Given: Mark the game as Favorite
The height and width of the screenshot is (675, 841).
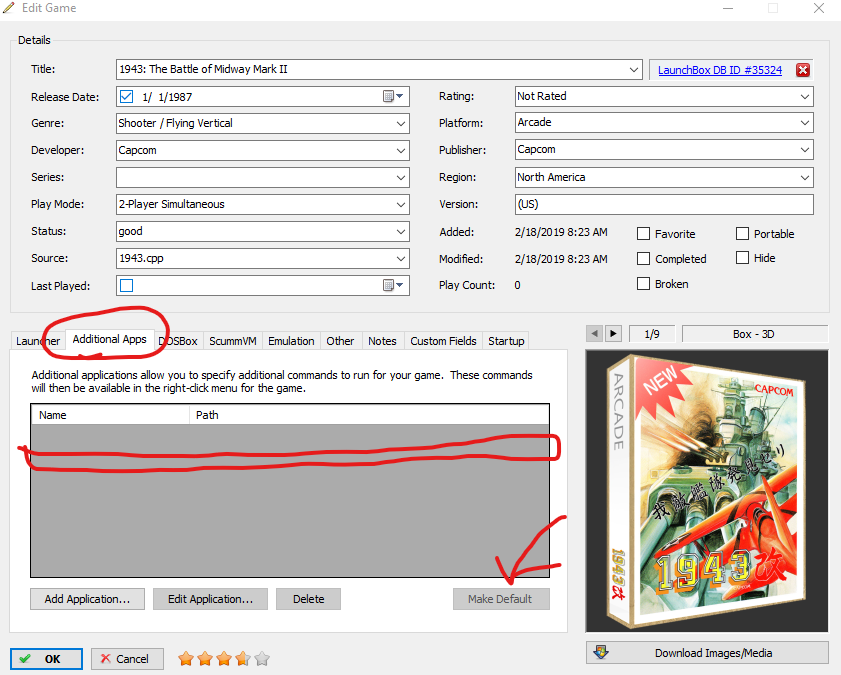Looking at the screenshot, I should tap(643, 234).
